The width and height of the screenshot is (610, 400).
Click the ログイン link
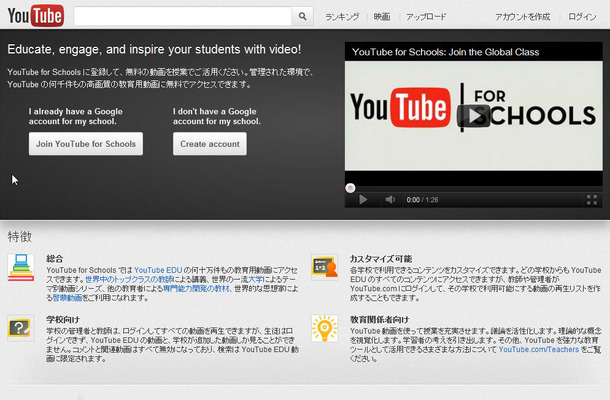click(x=582, y=17)
